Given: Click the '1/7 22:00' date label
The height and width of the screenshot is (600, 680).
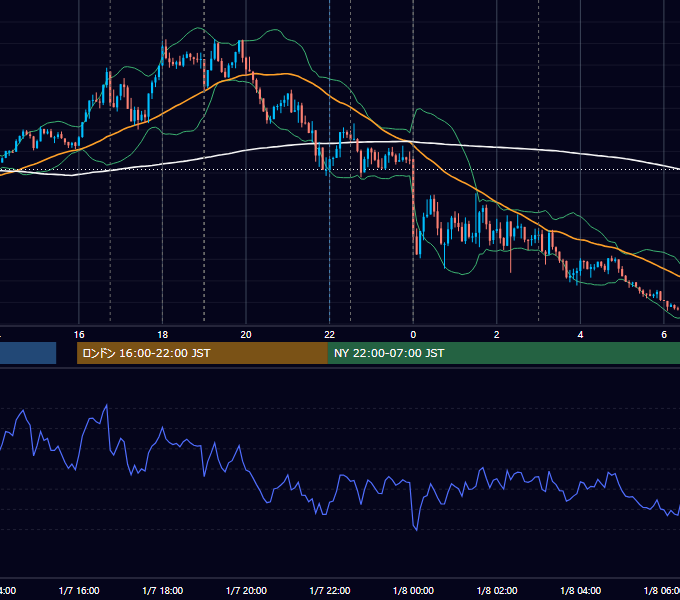Looking at the screenshot, I should (x=330, y=590).
